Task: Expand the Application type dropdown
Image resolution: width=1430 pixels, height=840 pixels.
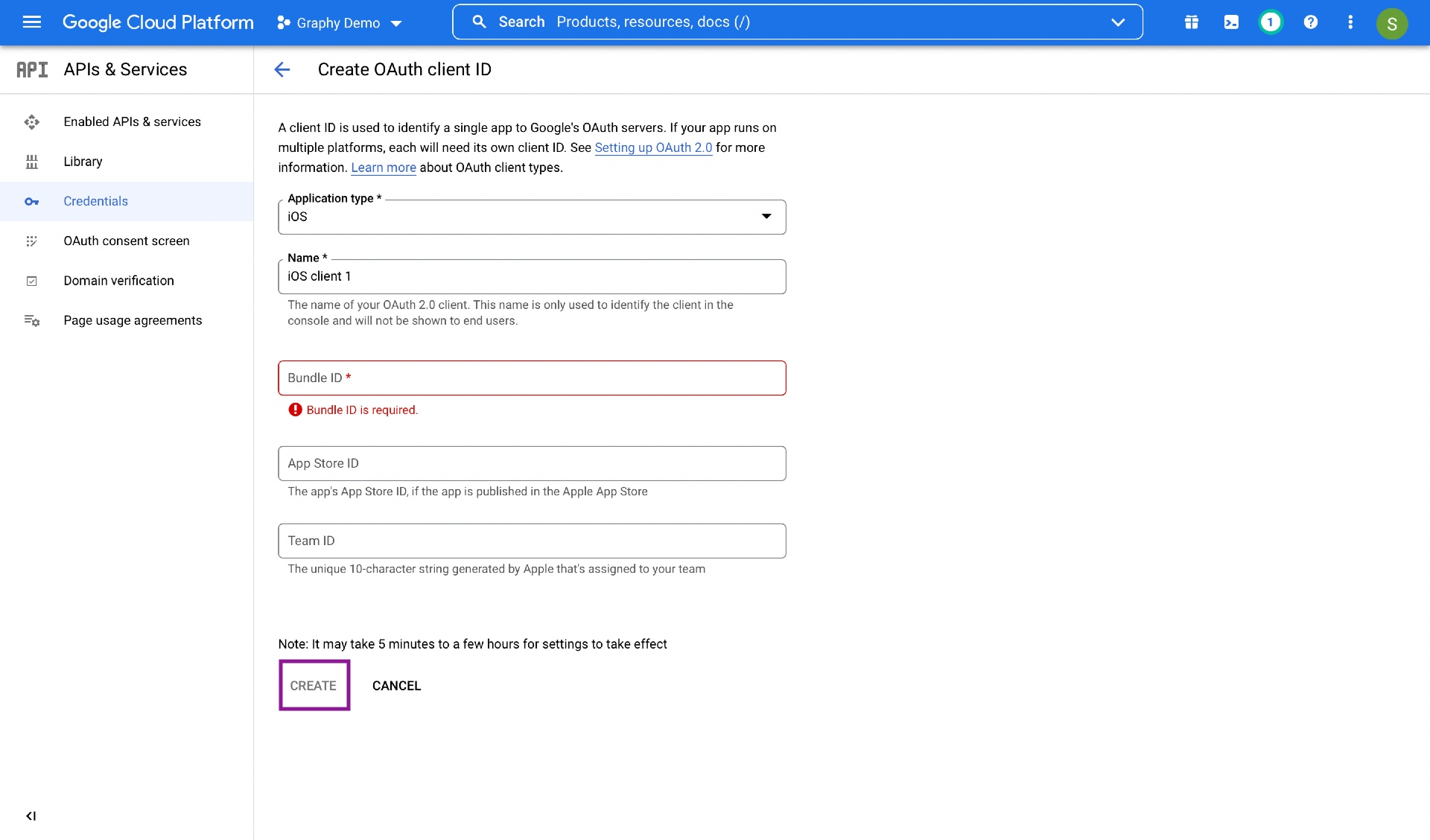Action: point(532,217)
